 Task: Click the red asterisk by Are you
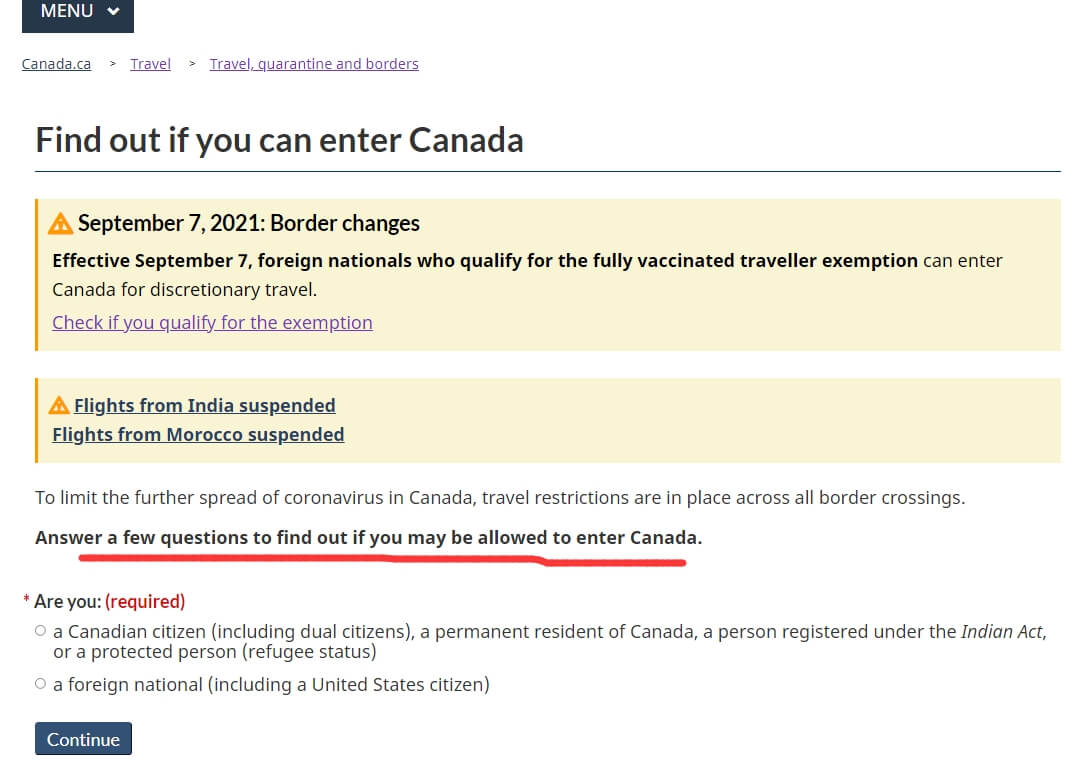(26, 599)
